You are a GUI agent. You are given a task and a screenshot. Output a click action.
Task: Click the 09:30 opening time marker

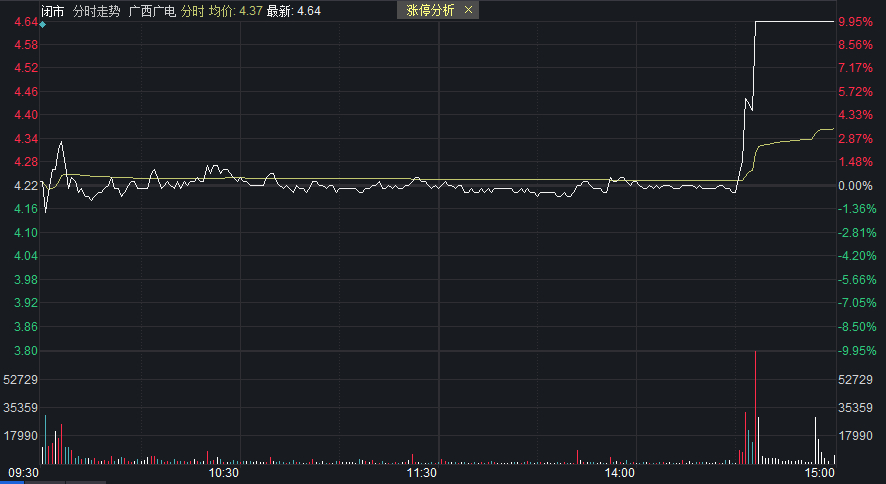(x=24, y=472)
